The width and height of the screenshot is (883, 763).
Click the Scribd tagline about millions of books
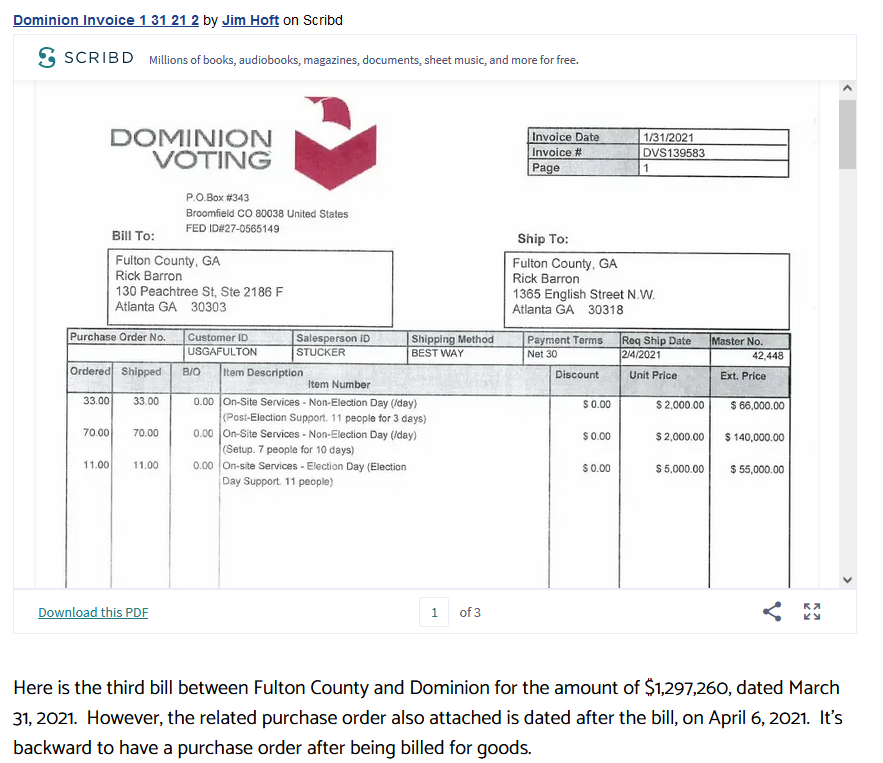click(x=364, y=60)
